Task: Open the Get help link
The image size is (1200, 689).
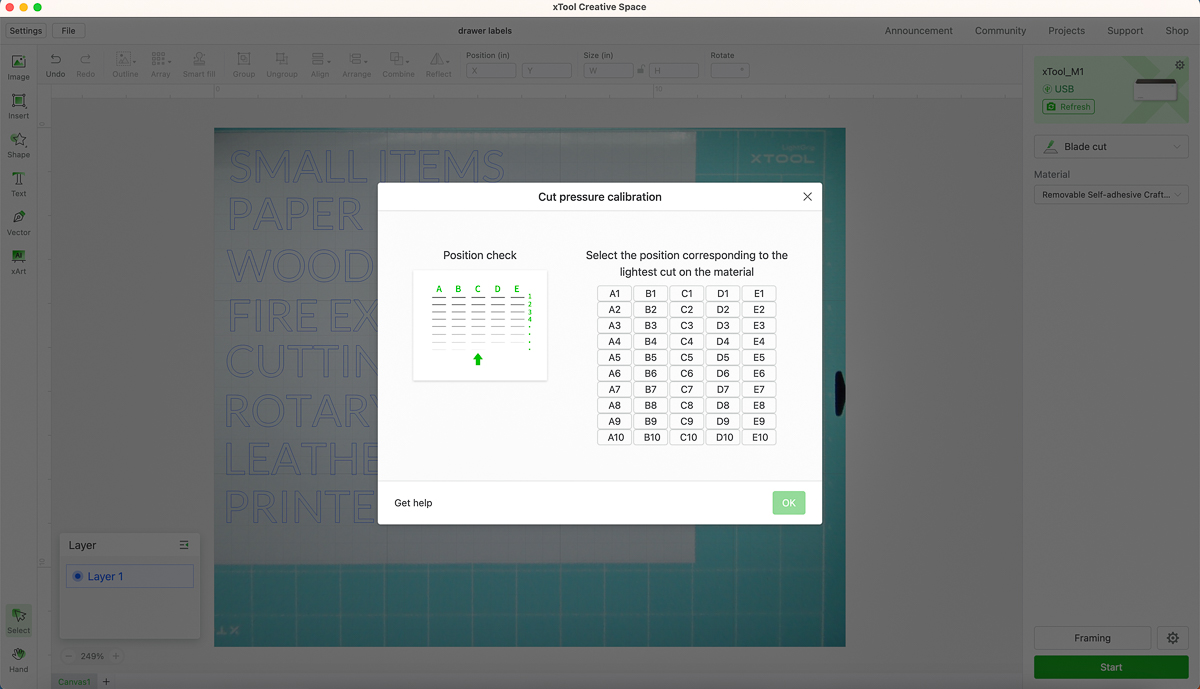Action: pyautogui.click(x=413, y=503)
